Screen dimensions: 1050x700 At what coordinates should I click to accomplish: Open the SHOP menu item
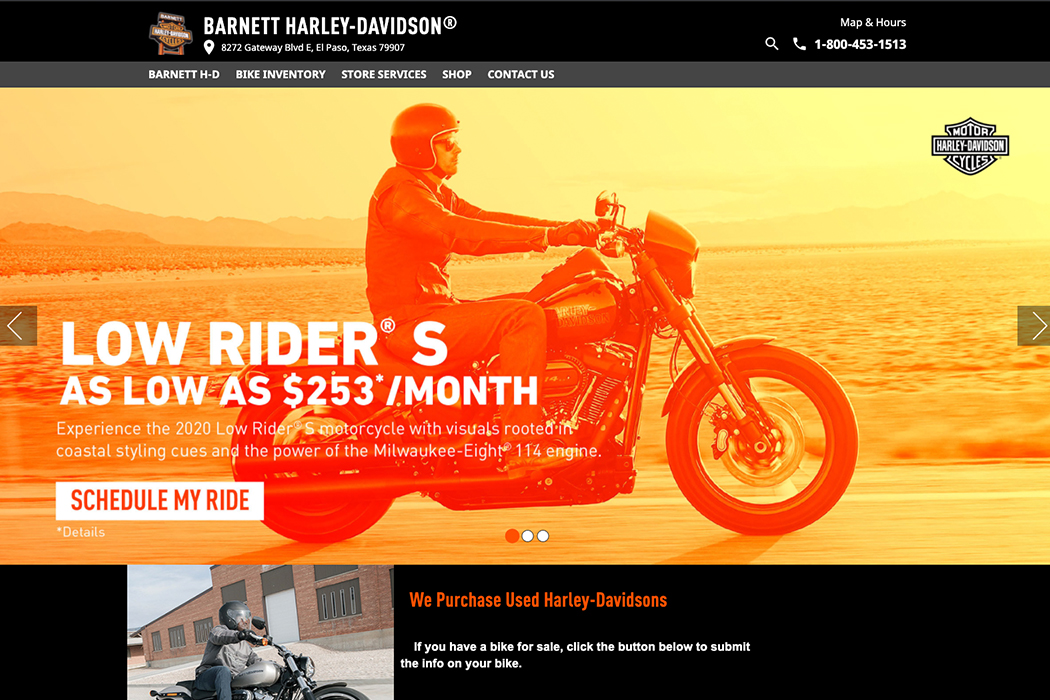coord(457,74)
